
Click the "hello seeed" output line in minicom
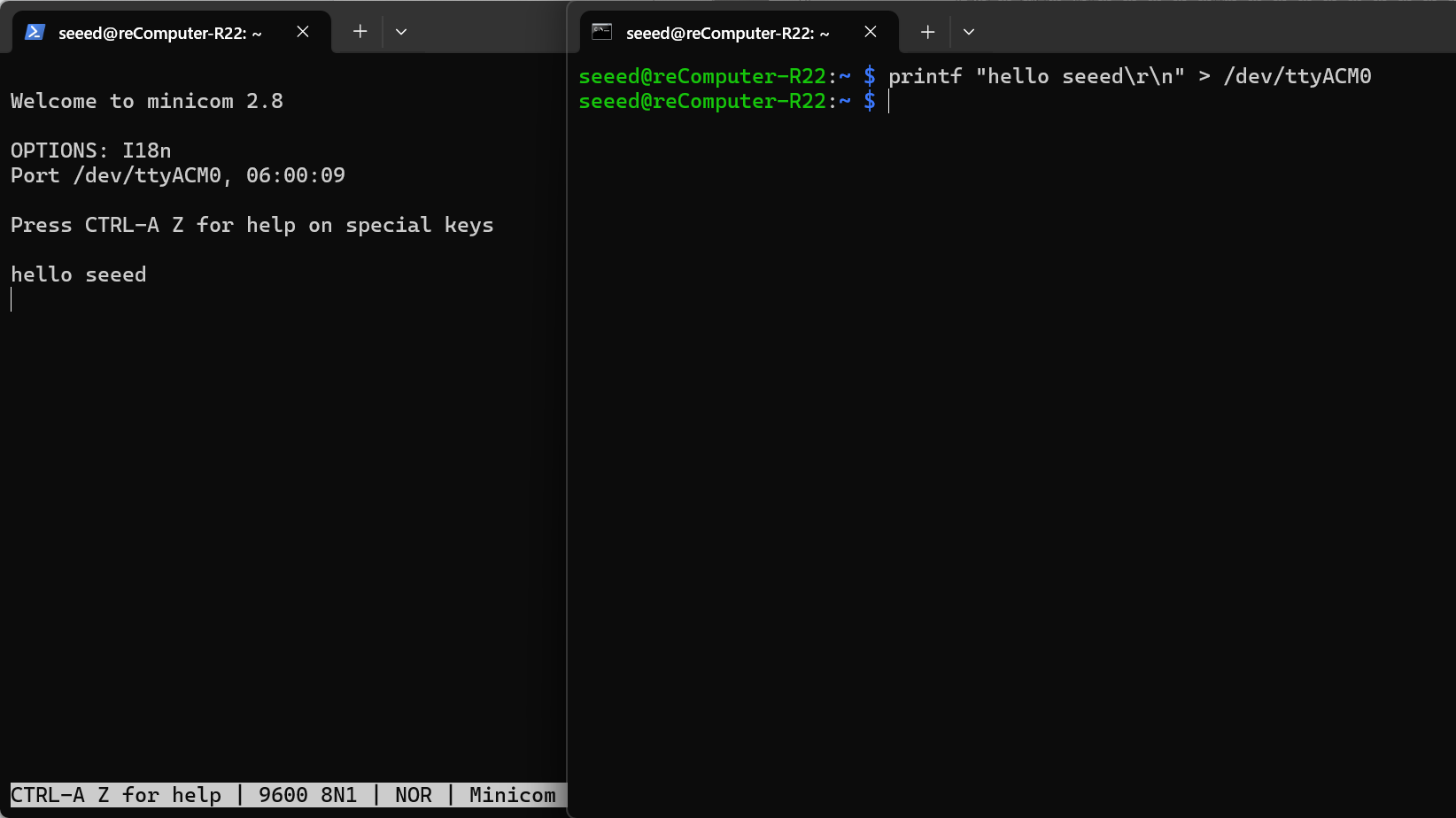tap(79, 274)
